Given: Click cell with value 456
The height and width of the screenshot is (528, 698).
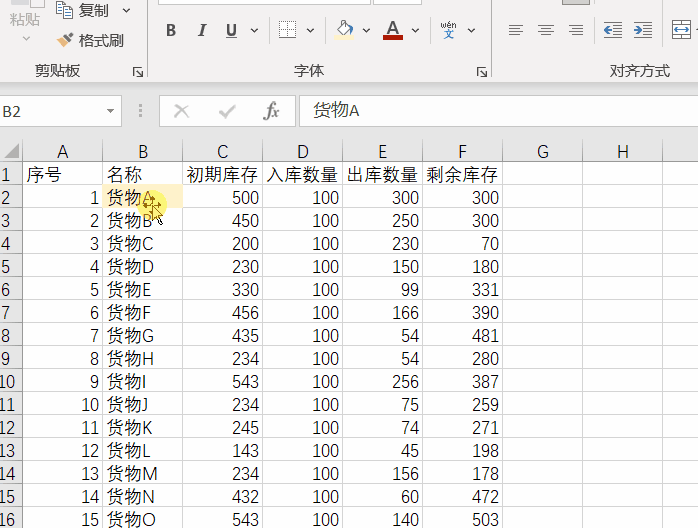Looking at the screenshot, I should (x=223, y=312).
